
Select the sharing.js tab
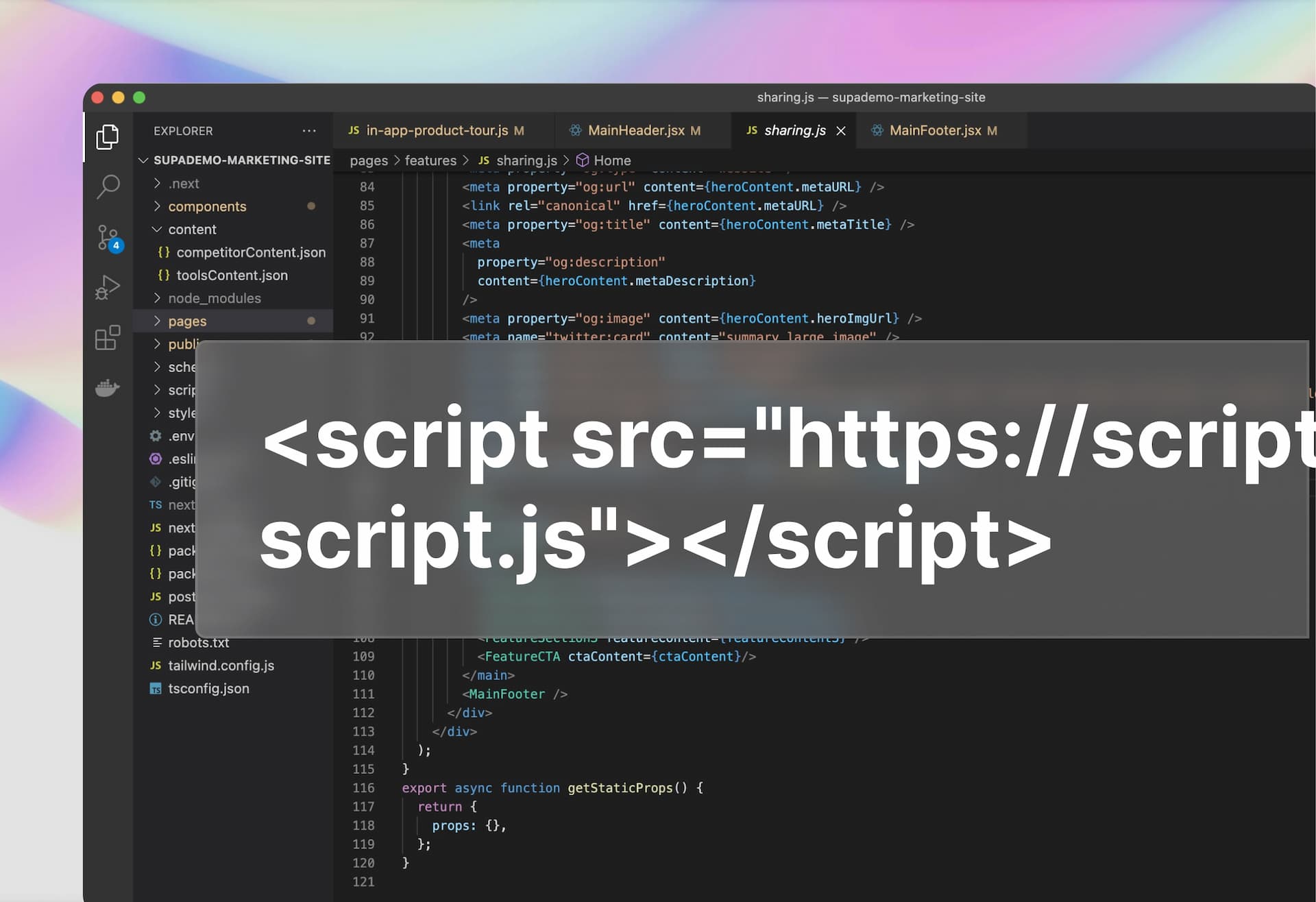[x=794, y=130]
